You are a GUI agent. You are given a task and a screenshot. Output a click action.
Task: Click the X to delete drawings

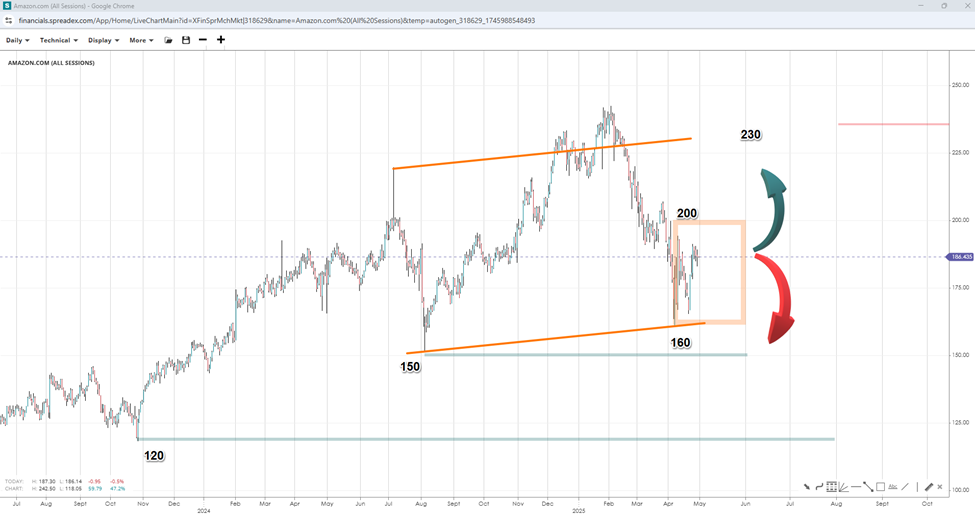tap(942, 487)
